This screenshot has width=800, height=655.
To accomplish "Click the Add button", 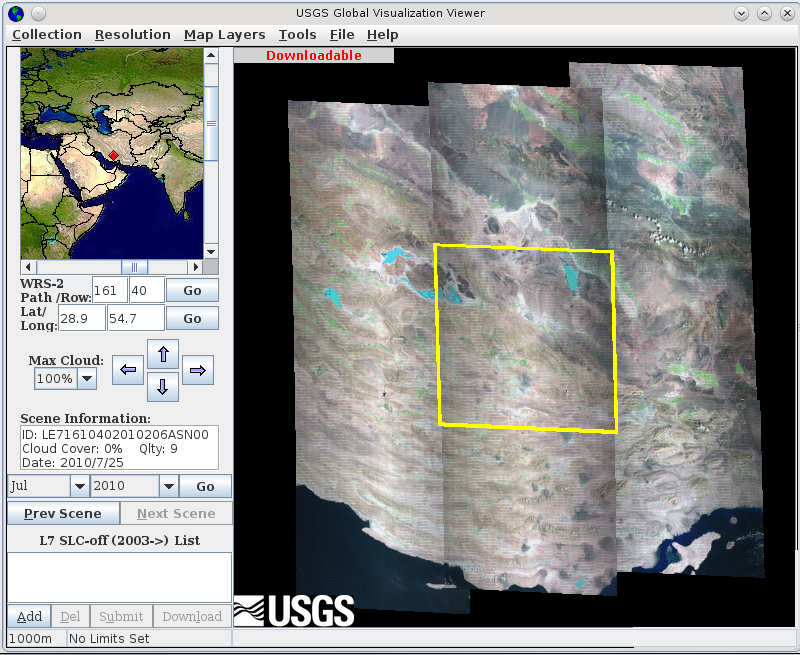I will point(29,616).
